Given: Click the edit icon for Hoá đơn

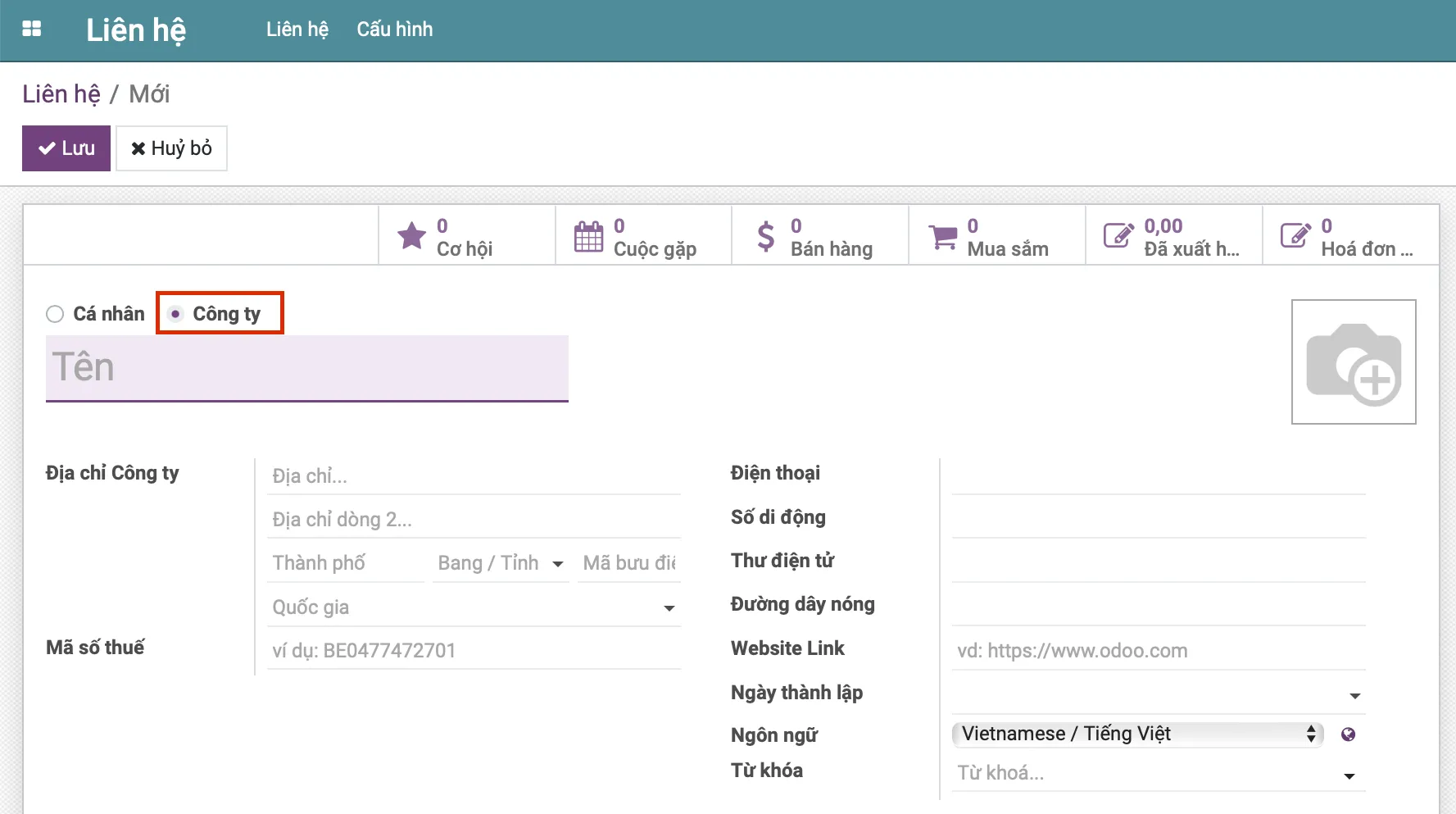Looking at the screenshot, I should (1296, 235).
